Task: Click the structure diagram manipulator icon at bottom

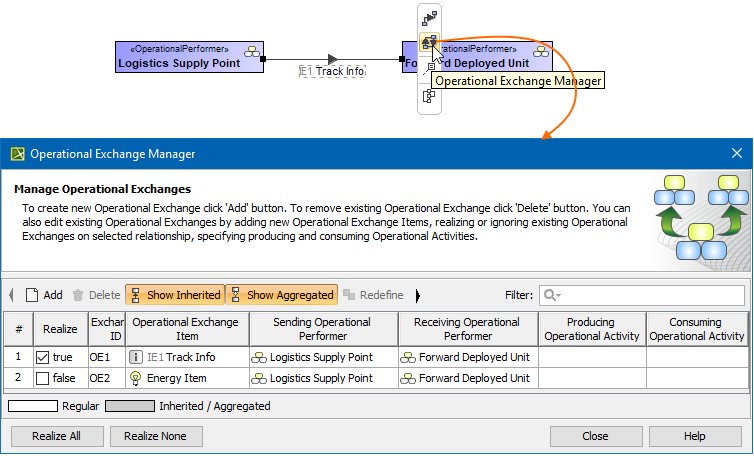Action: 429,96
